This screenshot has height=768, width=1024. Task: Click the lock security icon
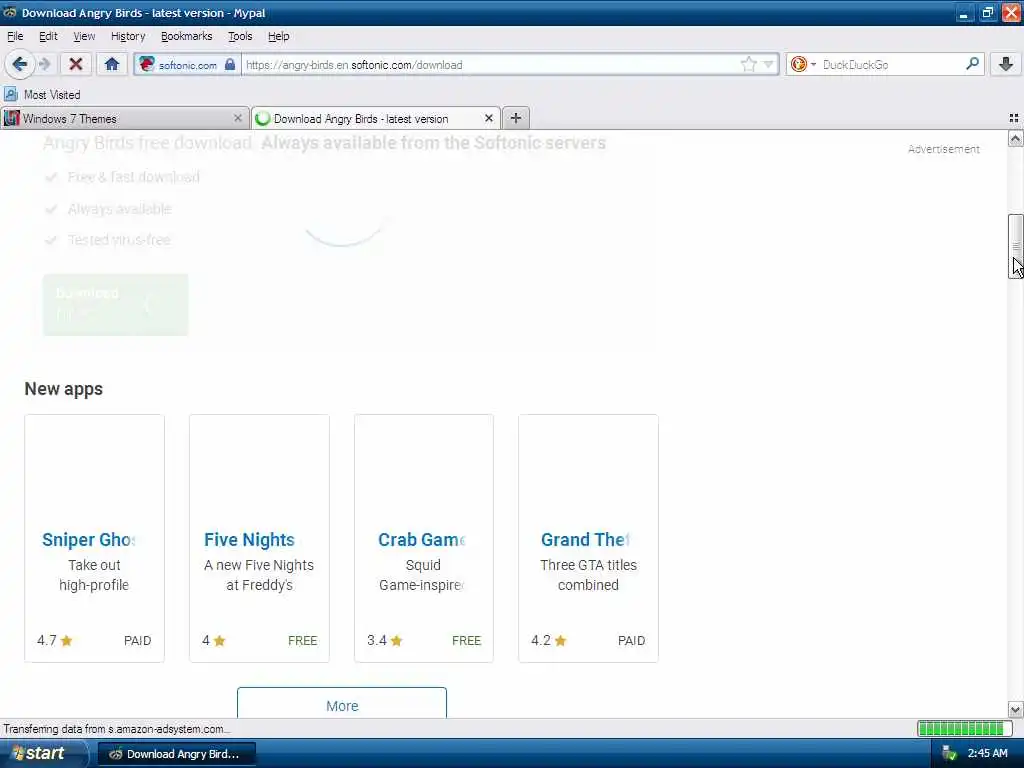(230, 64)
